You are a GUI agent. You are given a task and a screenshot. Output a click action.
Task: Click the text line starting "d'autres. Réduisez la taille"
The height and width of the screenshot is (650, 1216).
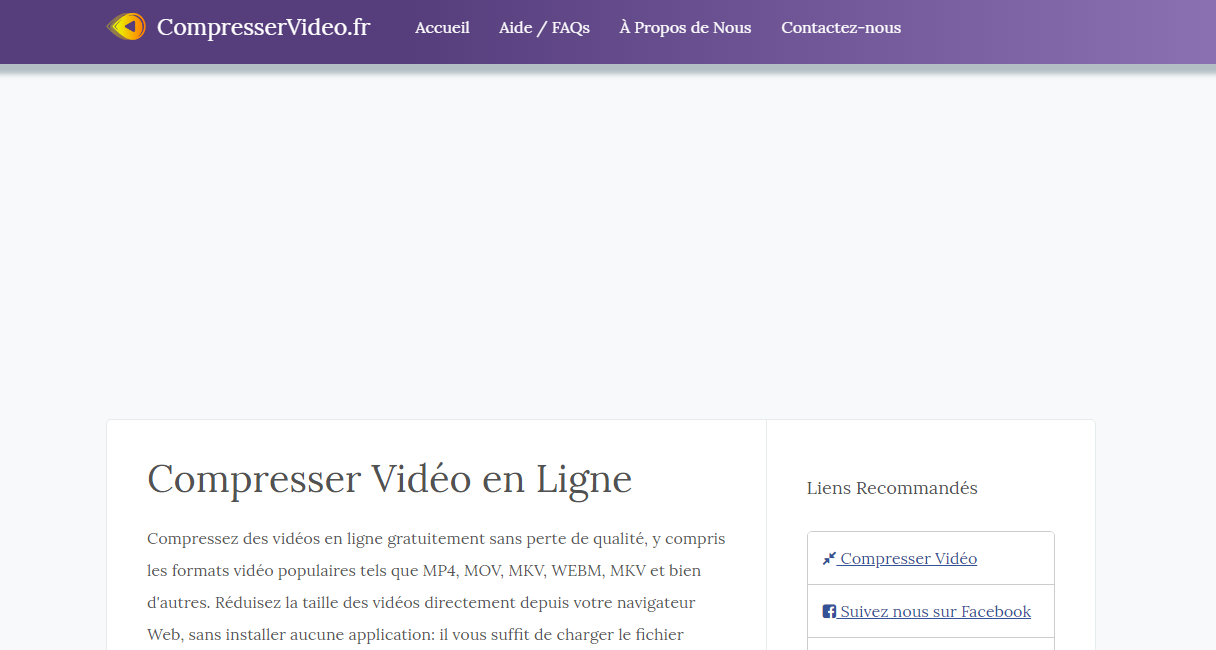click(x=421, y=603)
